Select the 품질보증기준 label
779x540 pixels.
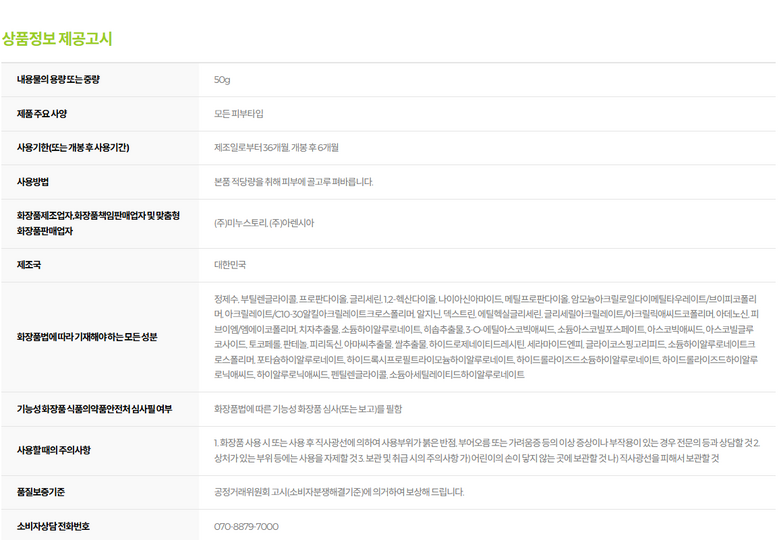tap(40, 491)
